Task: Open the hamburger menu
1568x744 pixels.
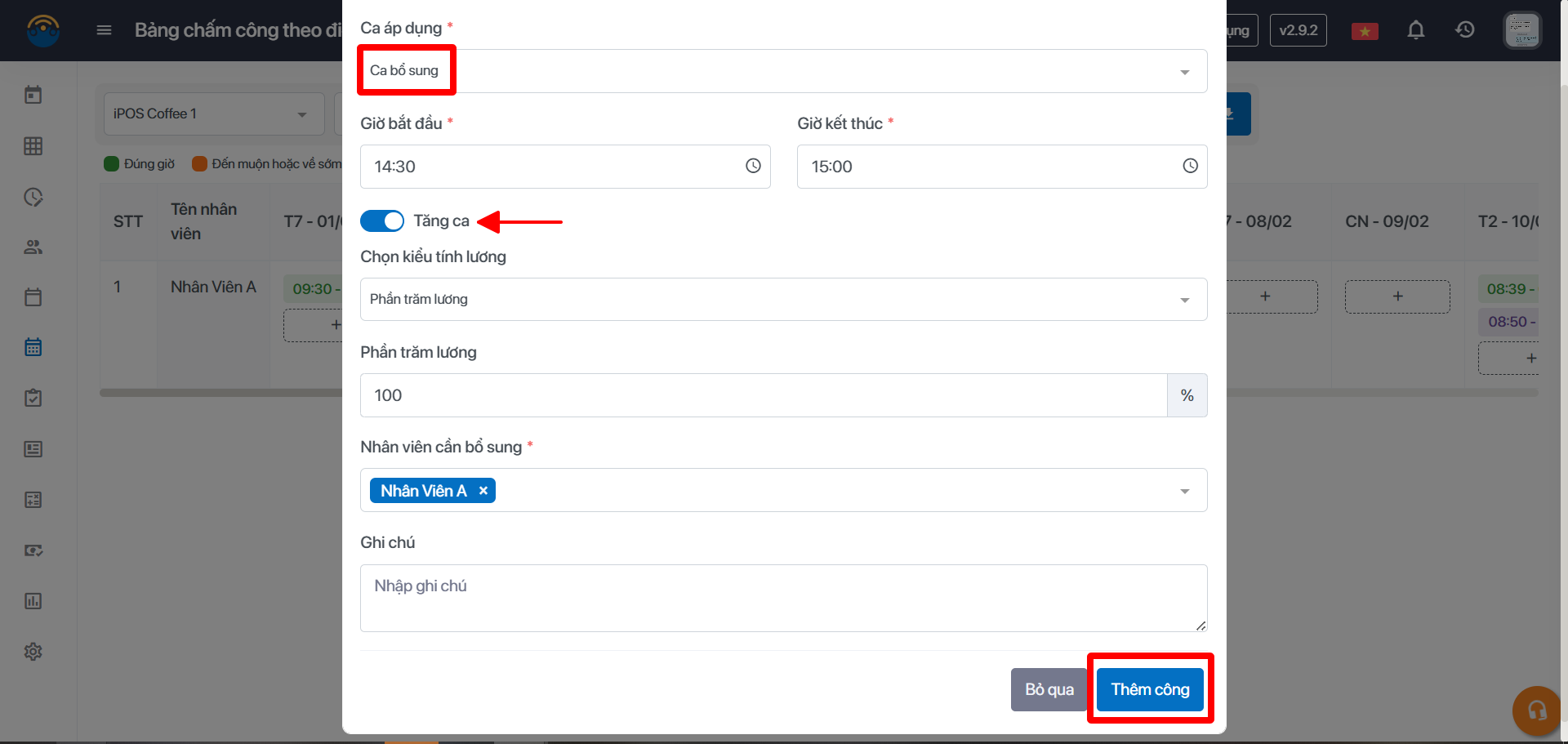Action: coord(104,30)
